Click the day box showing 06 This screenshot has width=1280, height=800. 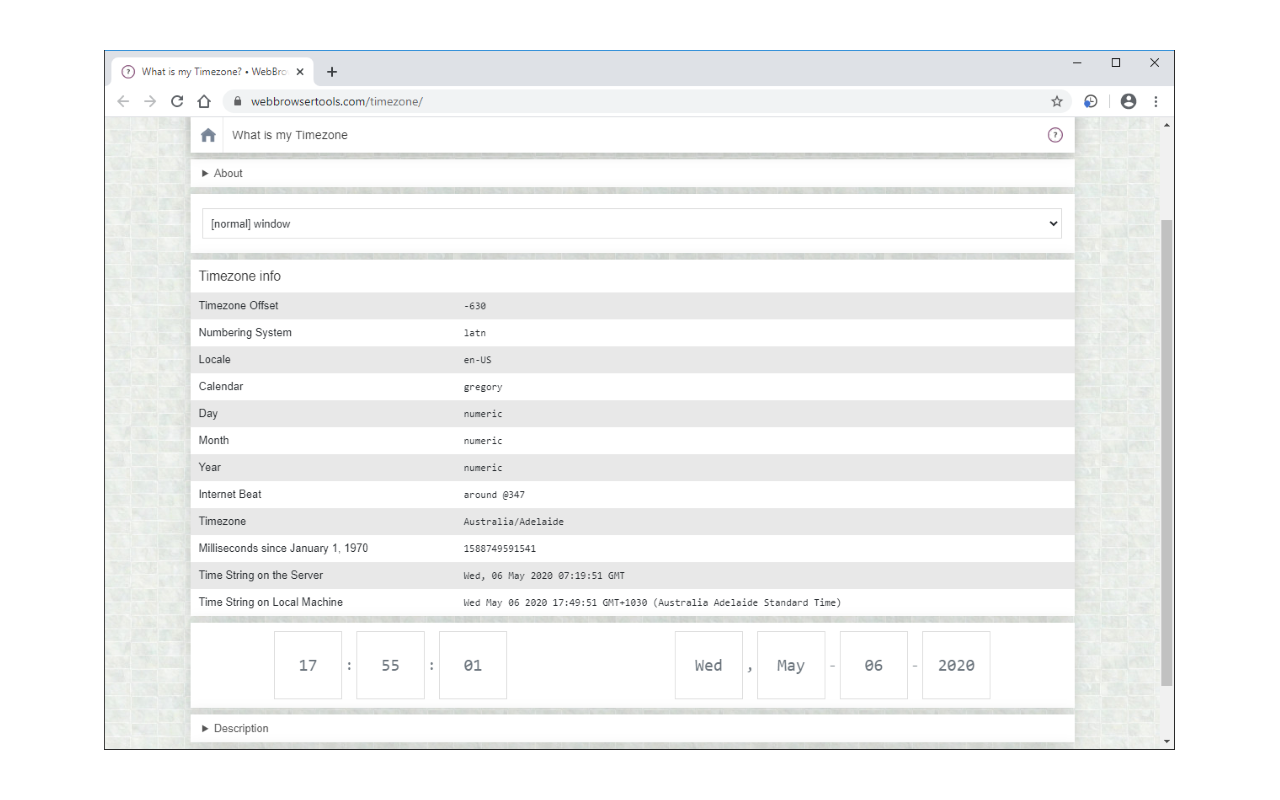[874, 665]
